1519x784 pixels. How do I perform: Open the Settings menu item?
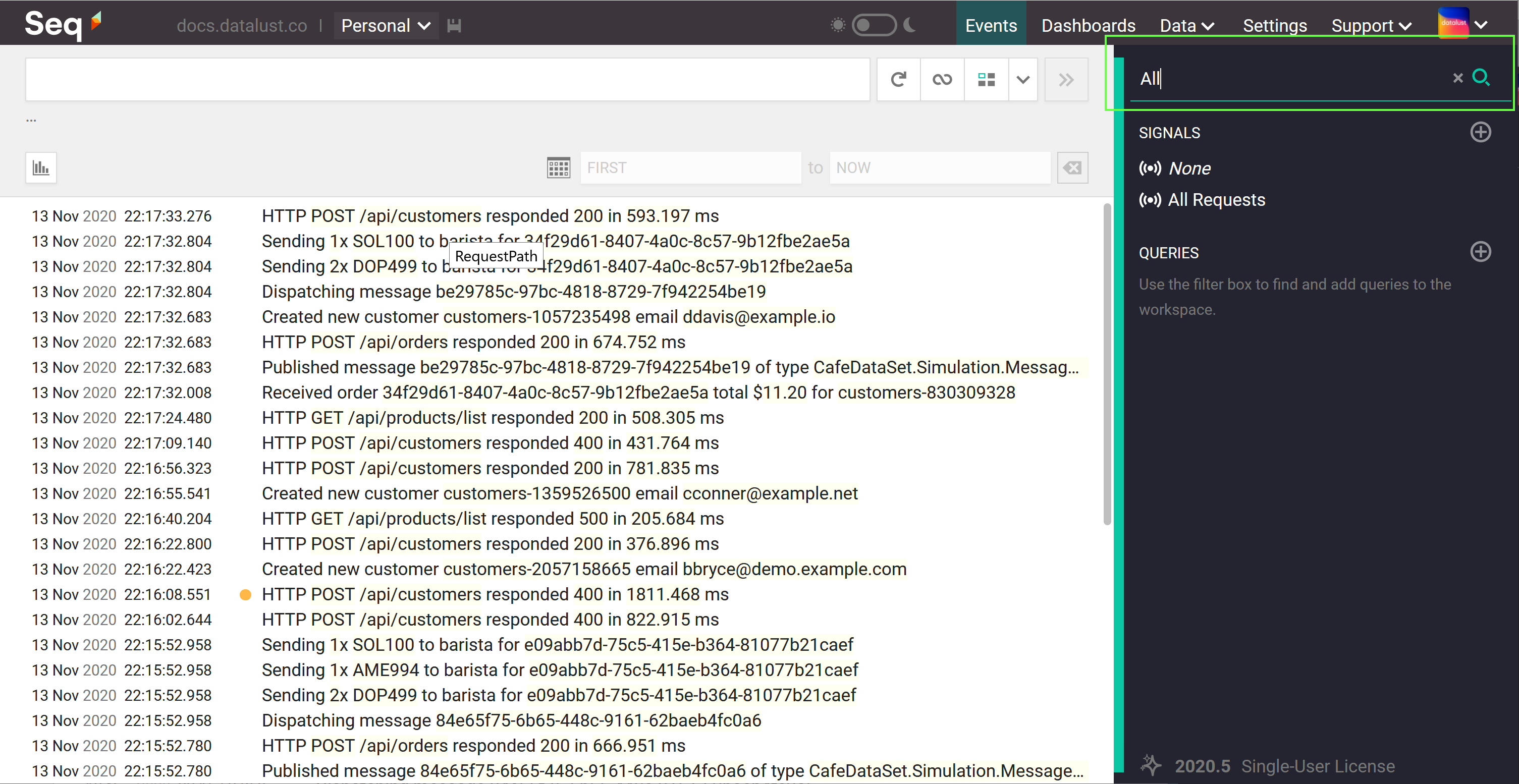[1274, 25]
